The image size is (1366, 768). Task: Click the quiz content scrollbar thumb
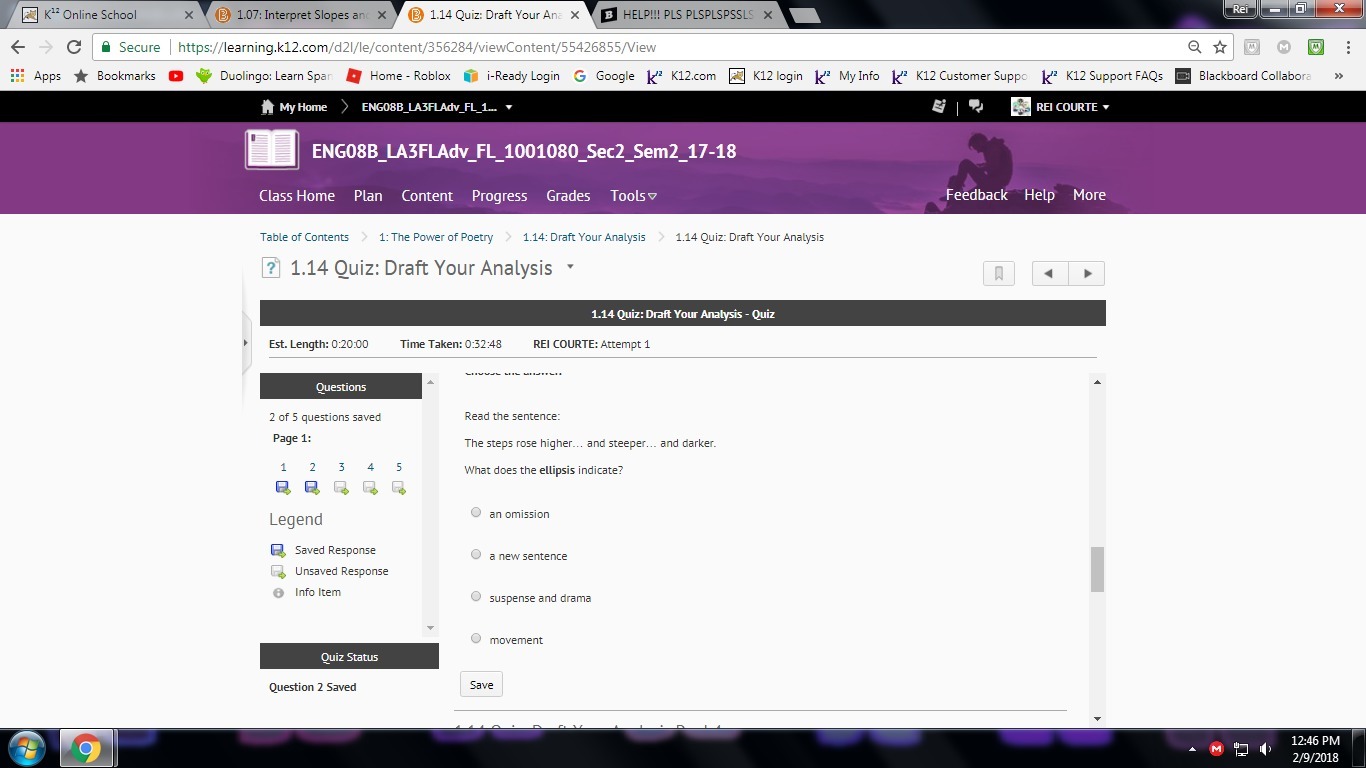(x=1097, y=569)
